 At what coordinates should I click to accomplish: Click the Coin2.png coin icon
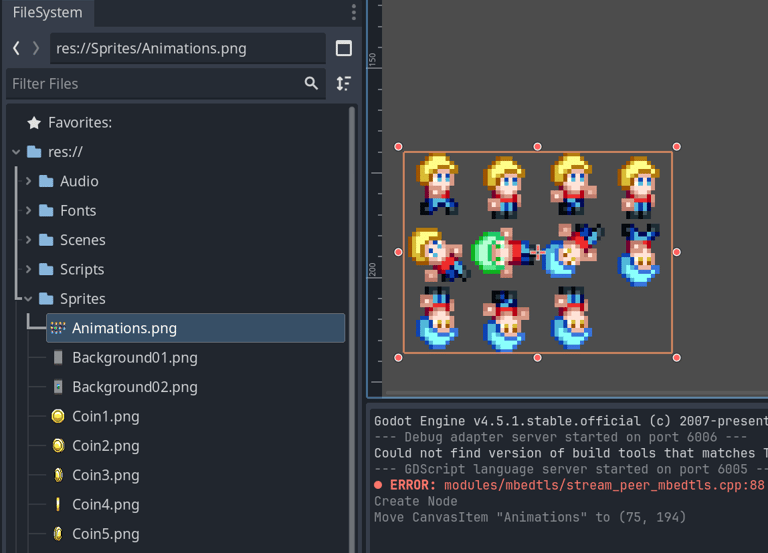(58, 446)
